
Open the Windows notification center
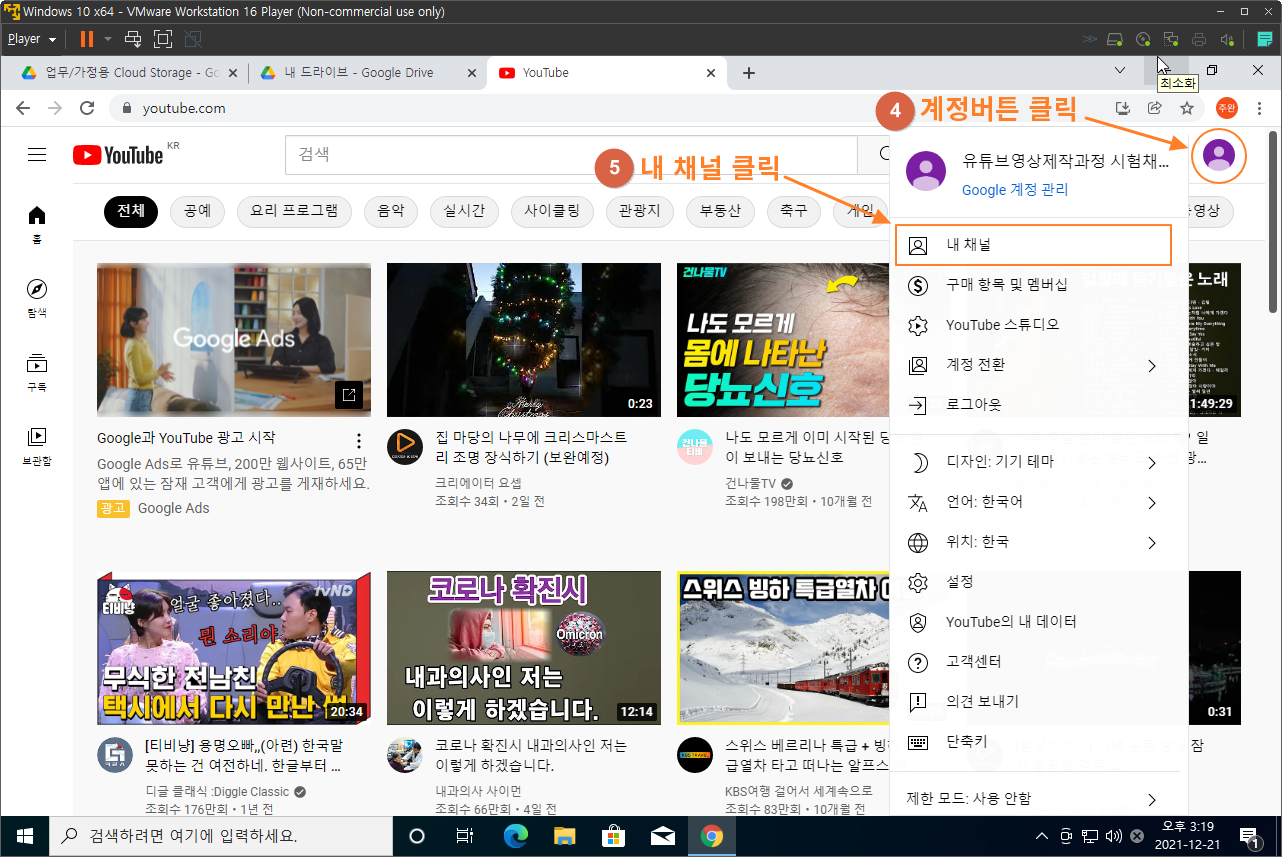1250,836
